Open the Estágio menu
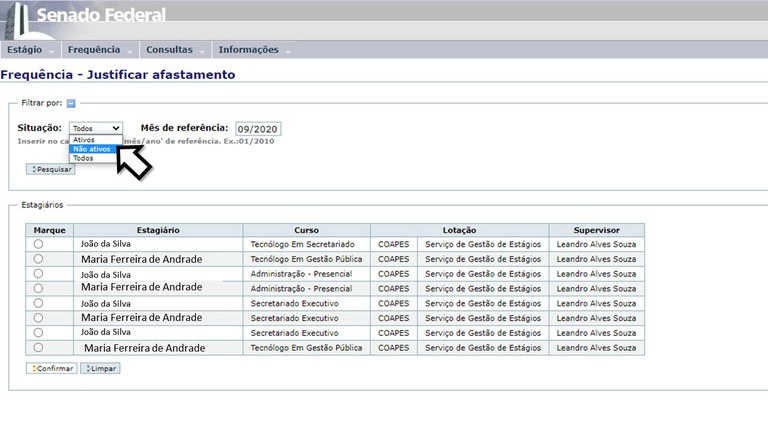Viewport: 768px width, 432px height. click(30, 50)
